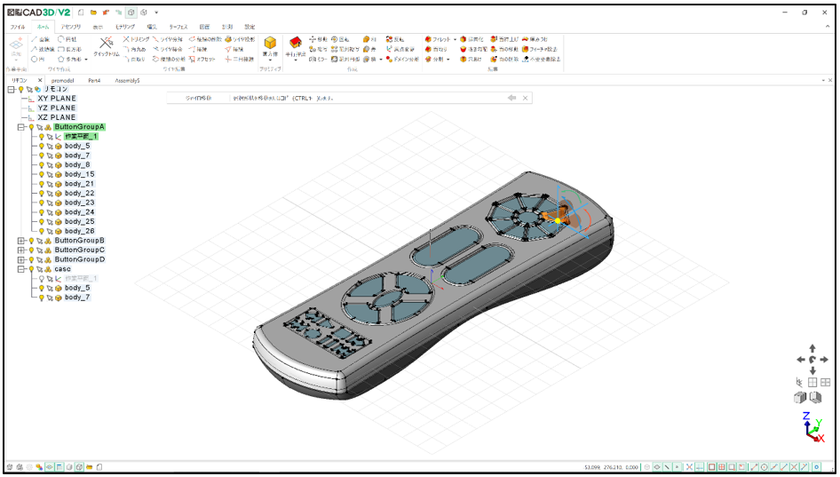Screen dimensions: 840x477
Task: Apply the フィレット fillet tool
Action: pyautogui.click(x=438, y=39)
